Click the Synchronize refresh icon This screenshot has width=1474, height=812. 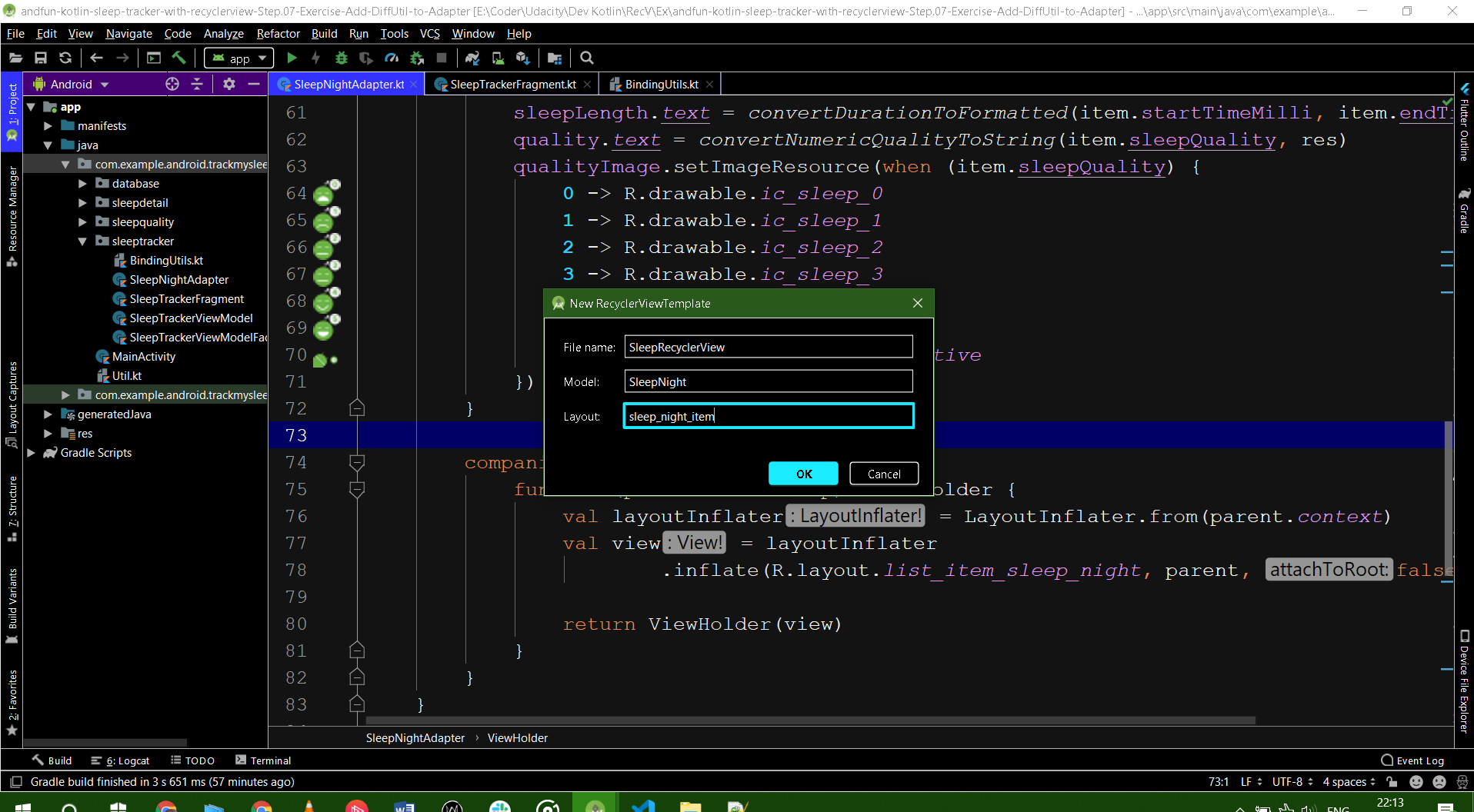[65, 58]
